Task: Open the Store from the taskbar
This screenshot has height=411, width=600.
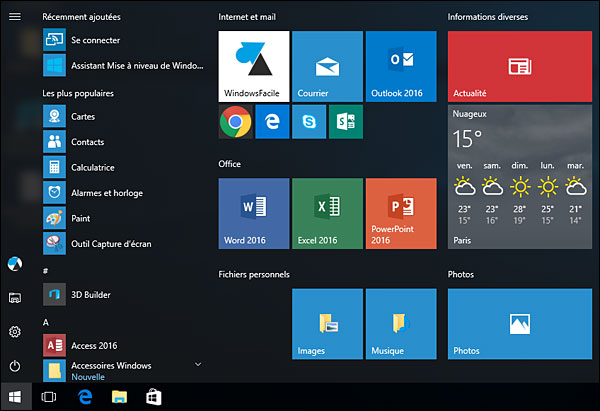Action: (x=153, y=397)
